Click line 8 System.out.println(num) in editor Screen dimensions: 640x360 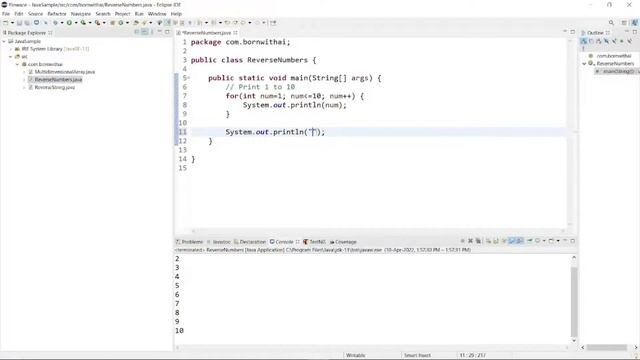294,105
